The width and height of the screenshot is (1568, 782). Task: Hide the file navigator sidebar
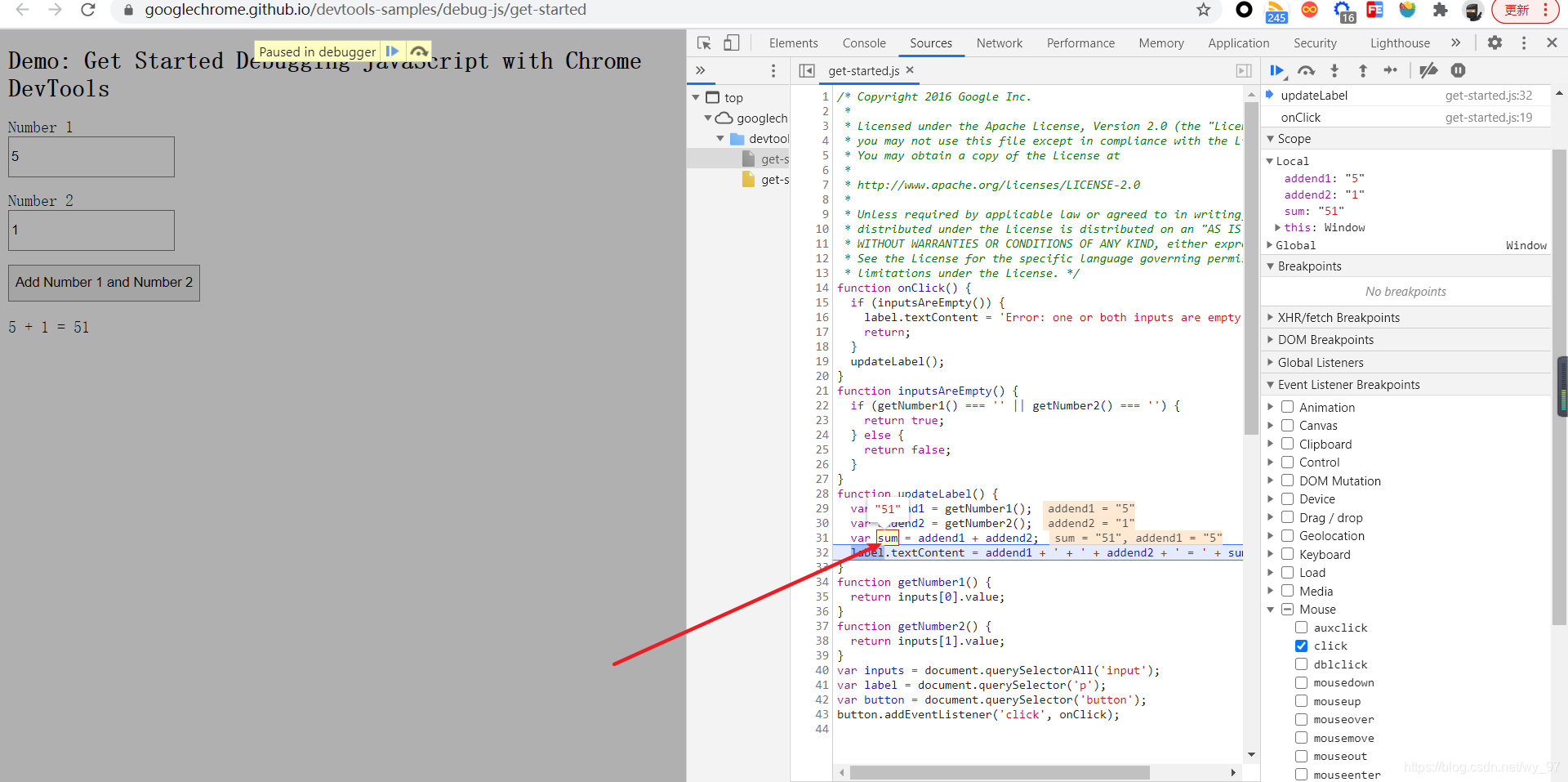(x=807, y=71)
